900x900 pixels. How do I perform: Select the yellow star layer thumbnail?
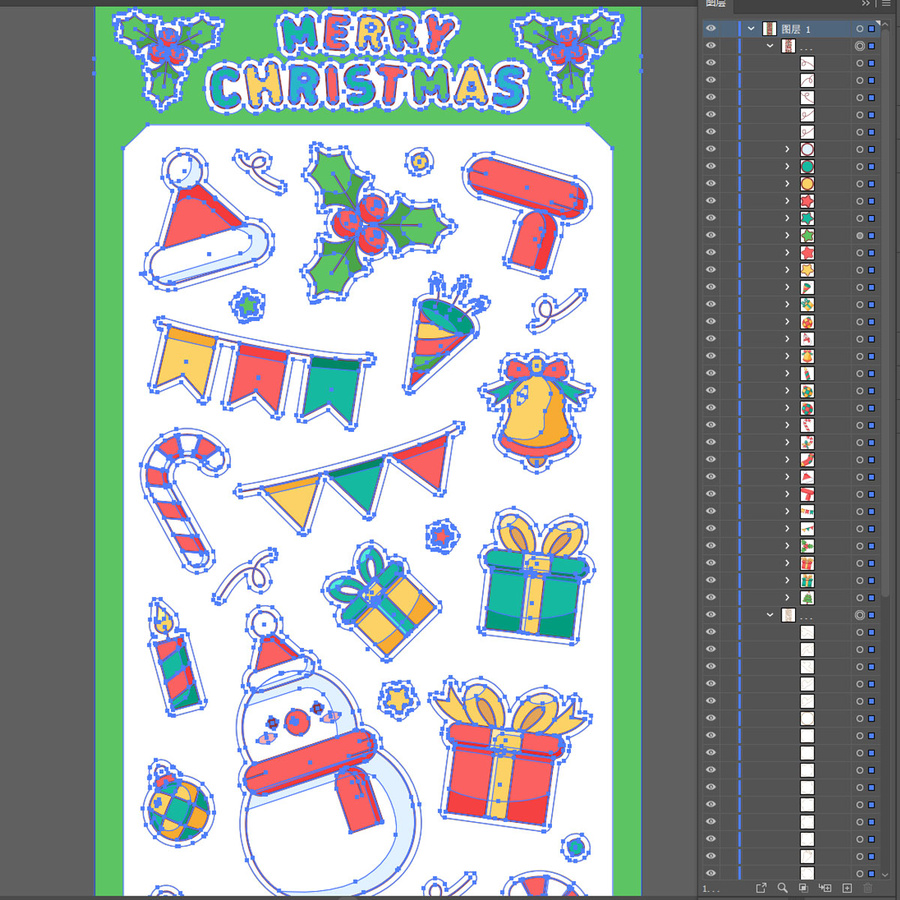[807, 270]
